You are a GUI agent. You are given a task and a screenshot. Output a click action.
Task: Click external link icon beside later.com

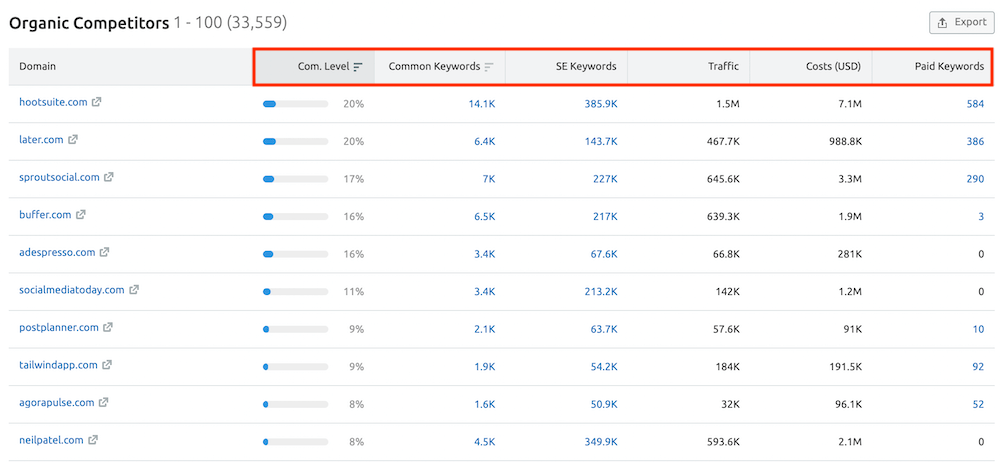tap(73, 140)
